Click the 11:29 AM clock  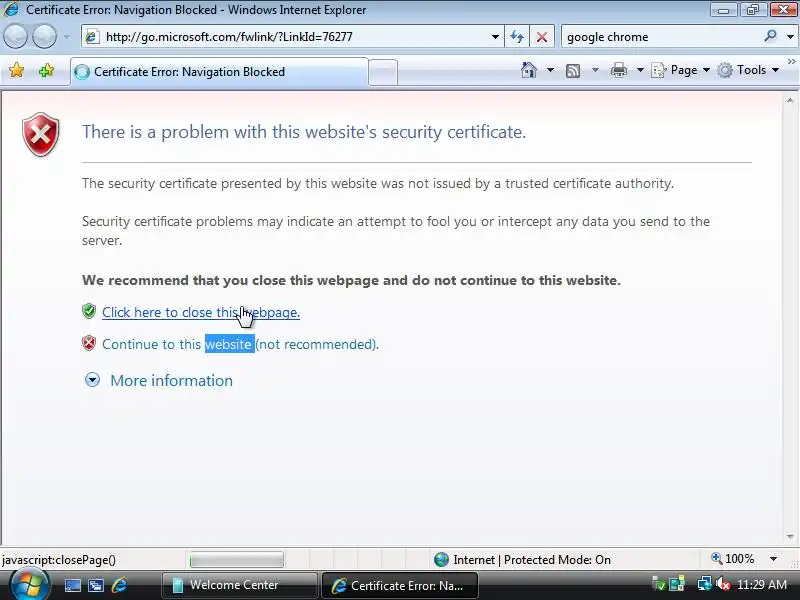pos(762,585)
